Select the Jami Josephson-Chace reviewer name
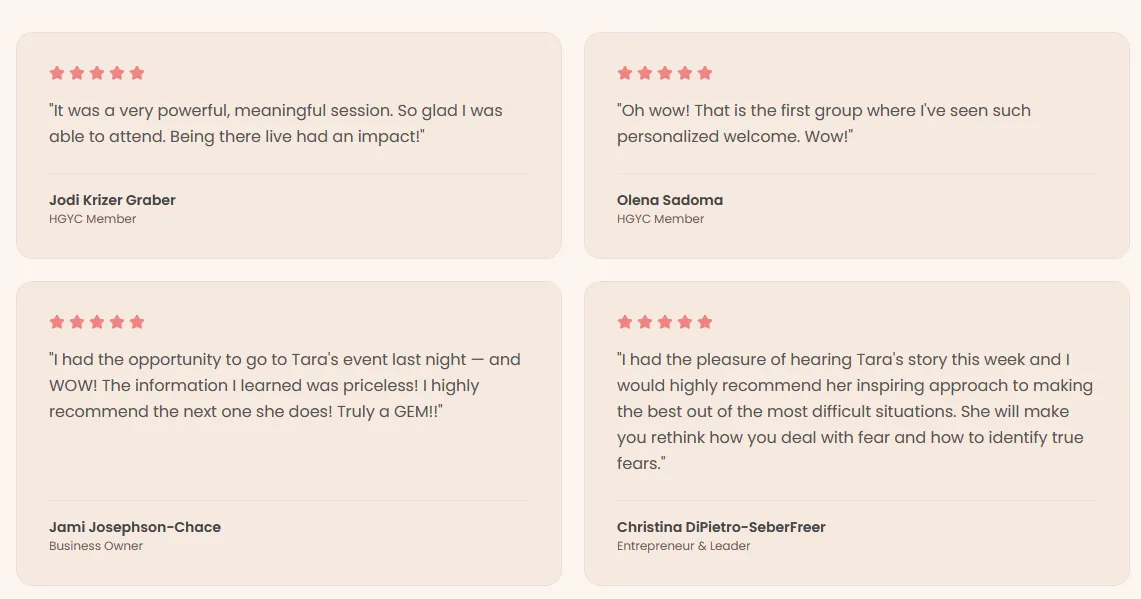The height and width of the screenshot is (599, 1141). [135, 527]
